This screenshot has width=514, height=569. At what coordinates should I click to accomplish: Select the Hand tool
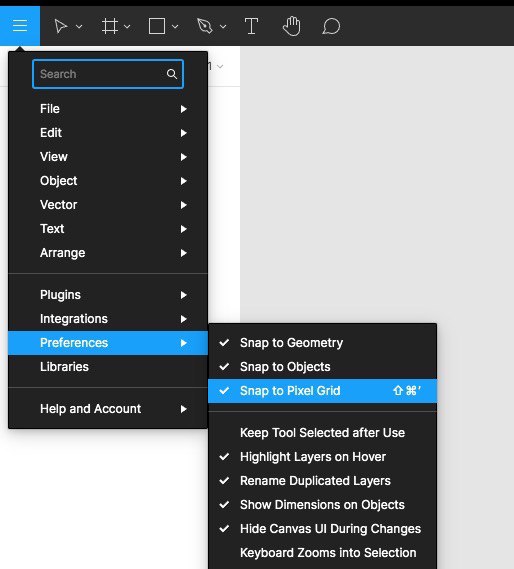click(292, 26)
